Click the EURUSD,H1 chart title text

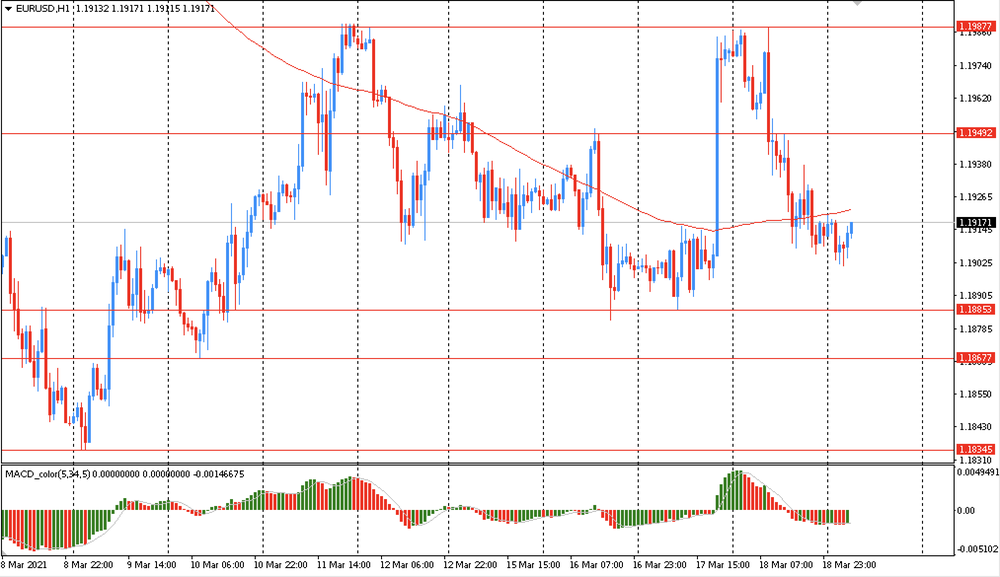click(43, 9)
